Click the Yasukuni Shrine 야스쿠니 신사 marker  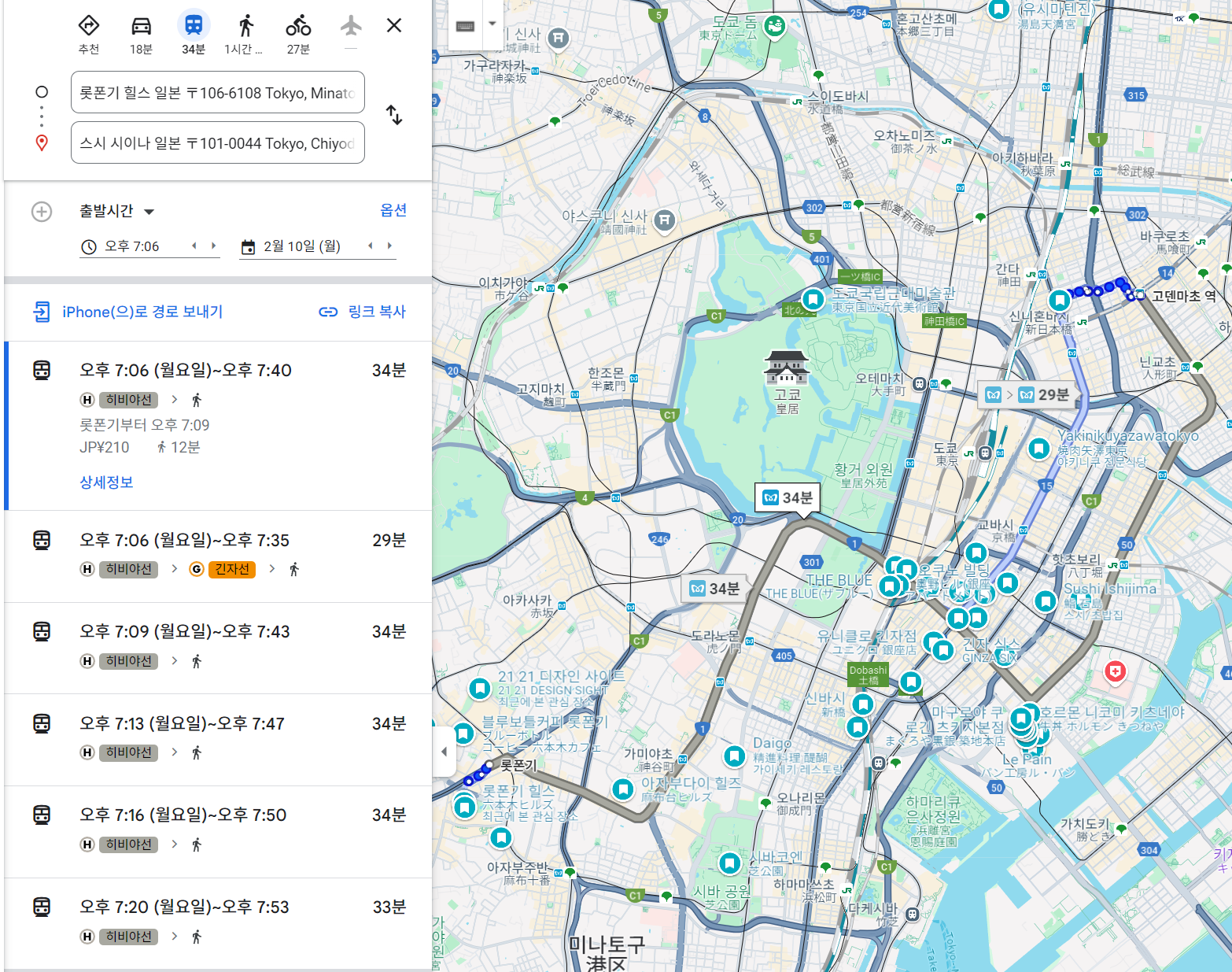pyautogui.click(x=665, y=220)
